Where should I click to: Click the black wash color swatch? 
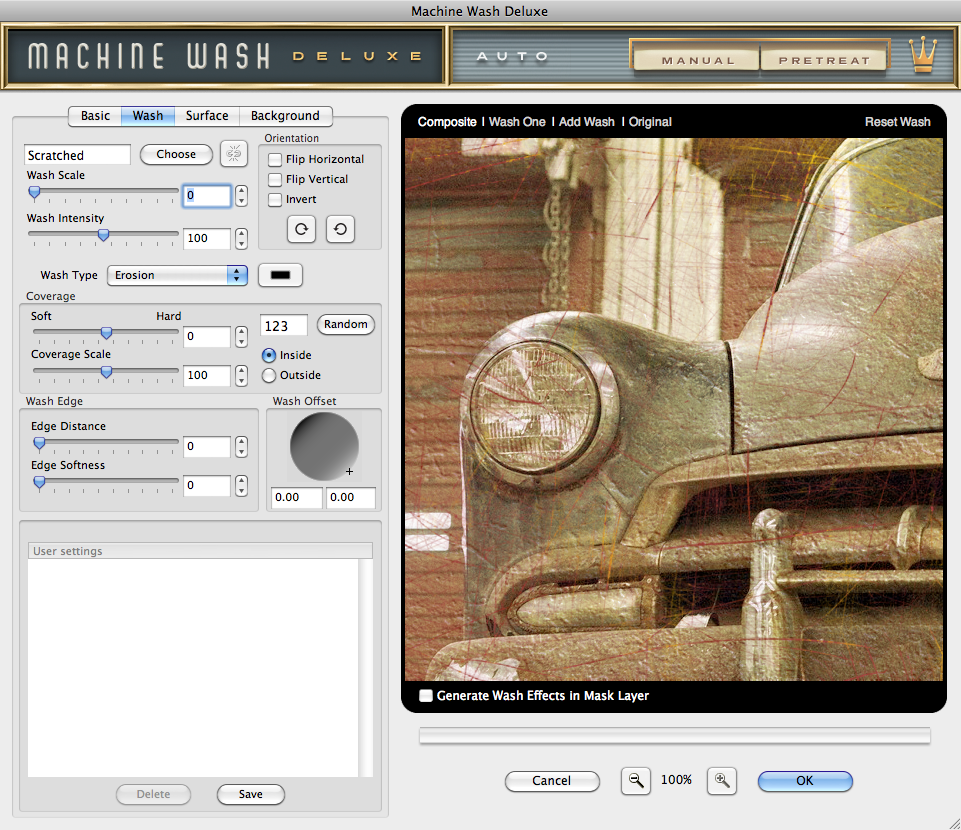pyautogui.click(x=280, y=275)
